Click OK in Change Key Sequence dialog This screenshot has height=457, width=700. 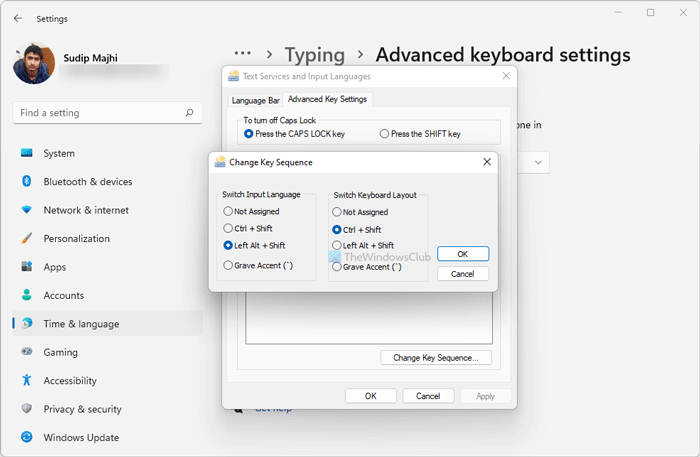tap(463, 254)
